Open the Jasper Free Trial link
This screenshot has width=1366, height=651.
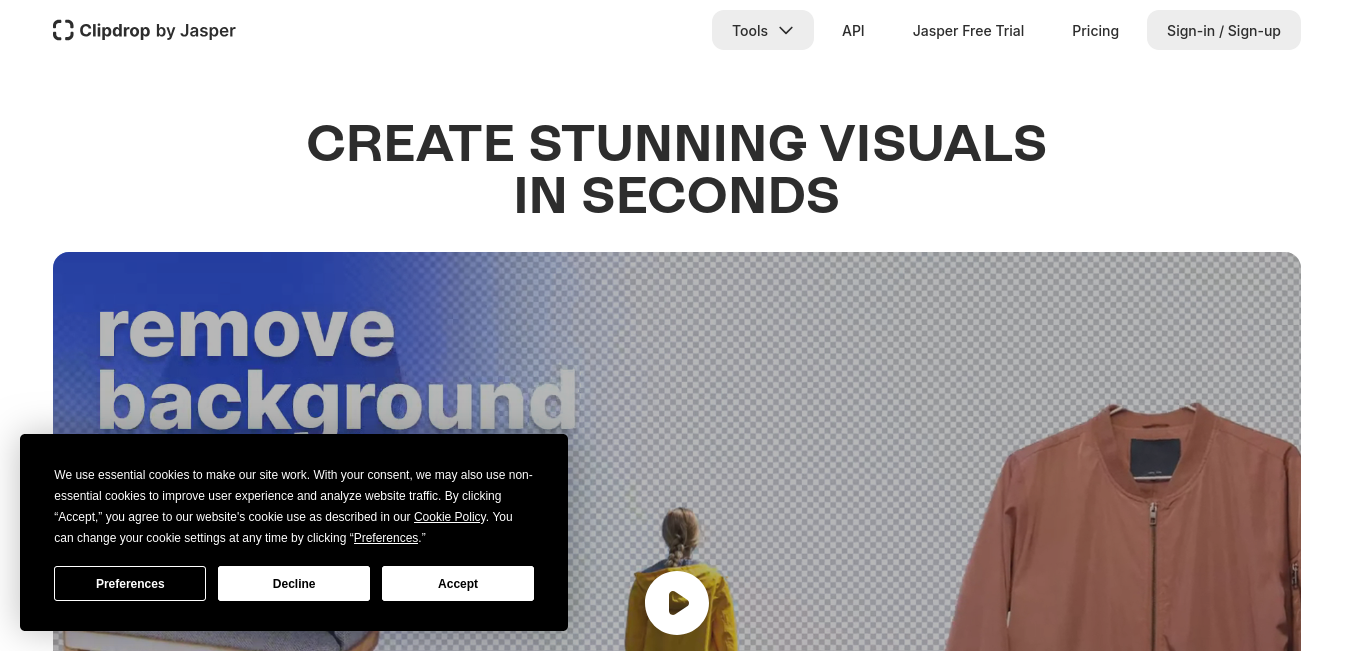click(x=968, y=30)
